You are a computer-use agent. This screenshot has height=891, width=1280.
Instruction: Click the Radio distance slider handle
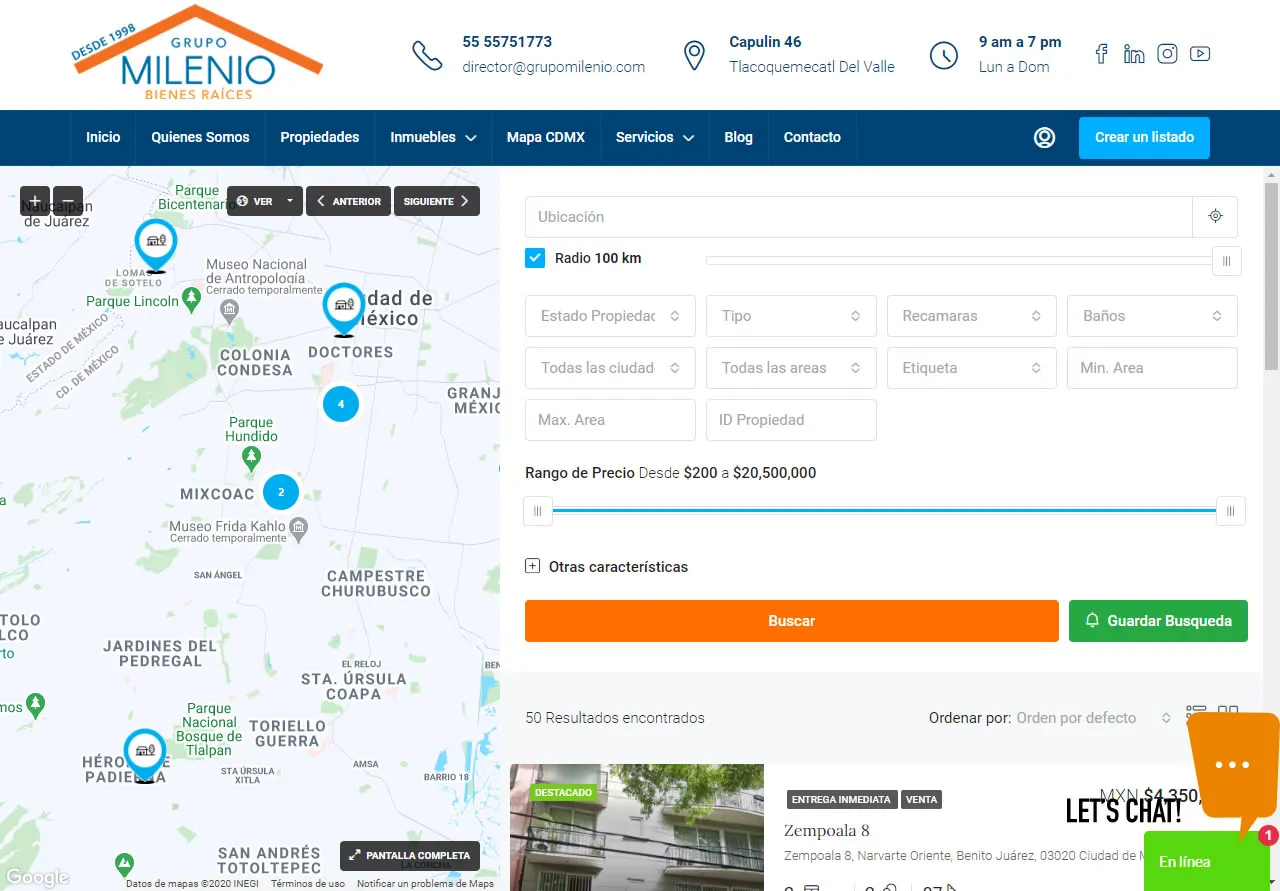(x=1227, y=261)
